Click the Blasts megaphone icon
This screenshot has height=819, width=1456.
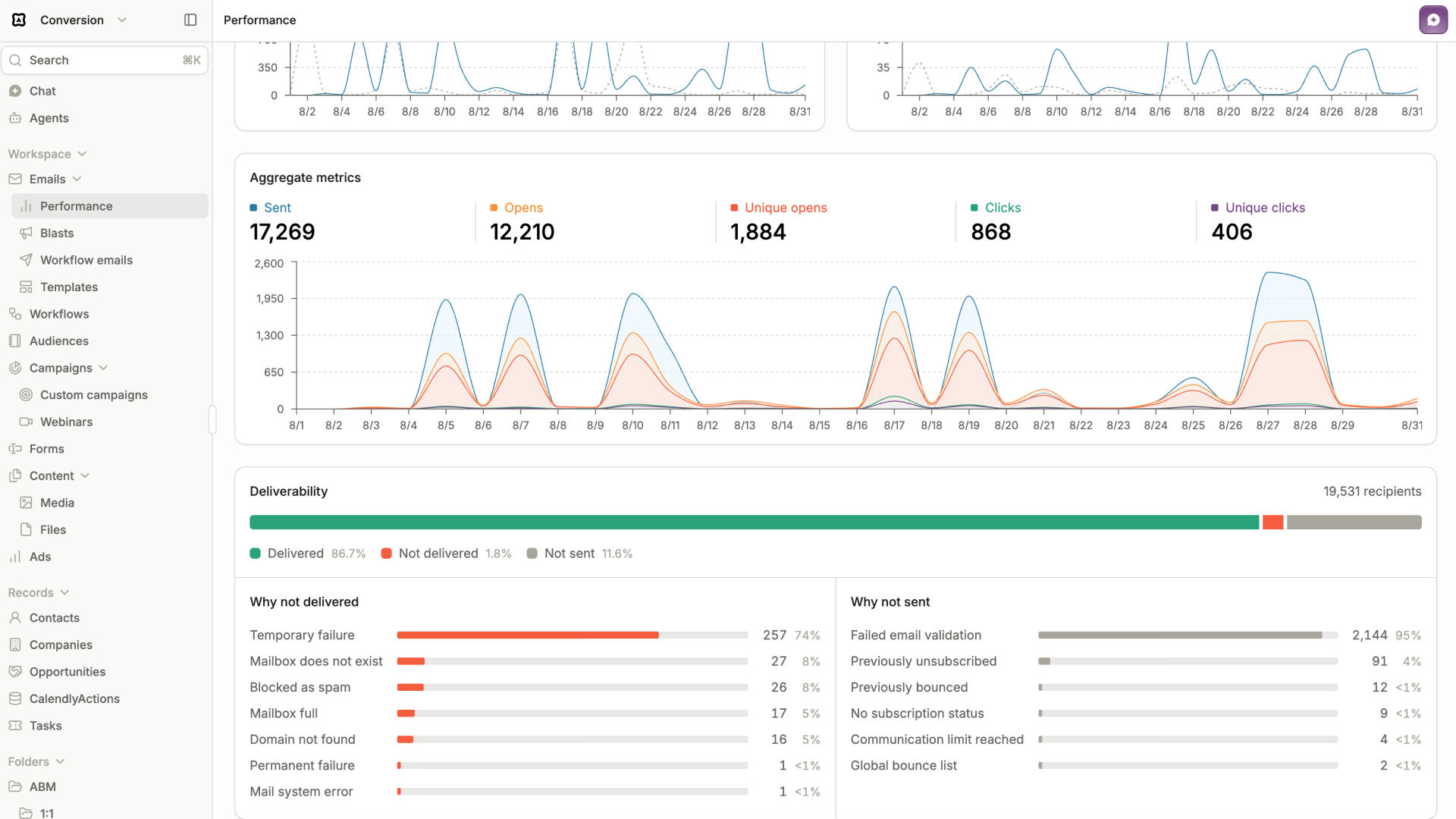pyautogui.click(x=26, y=233)
